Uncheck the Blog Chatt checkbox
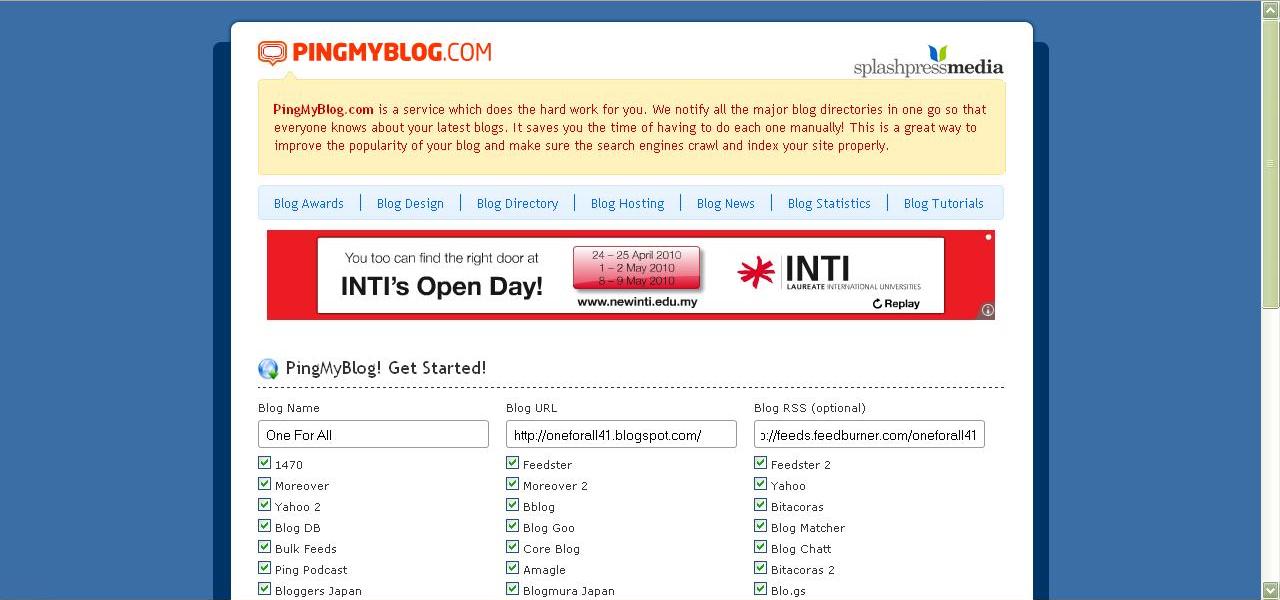This screenshot has height=600, width=1280. (760, 547)
